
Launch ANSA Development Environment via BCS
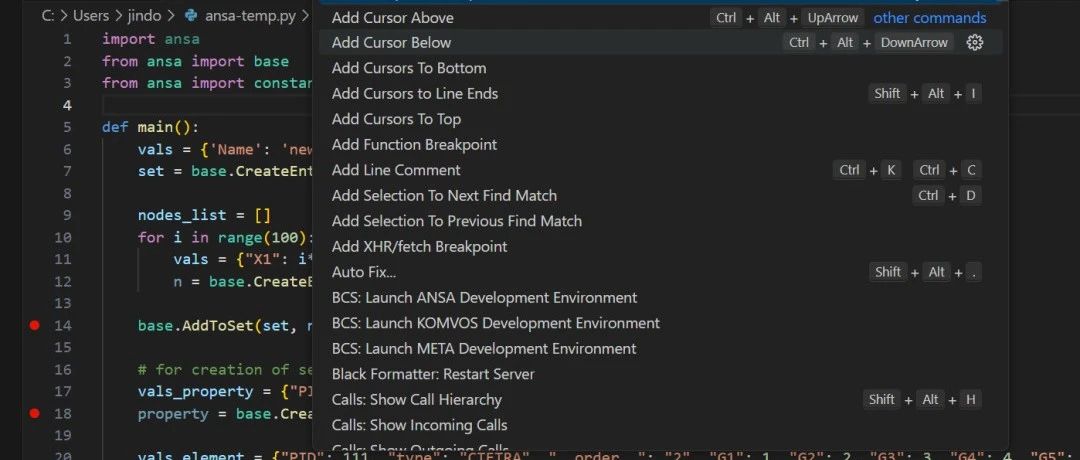661,297
